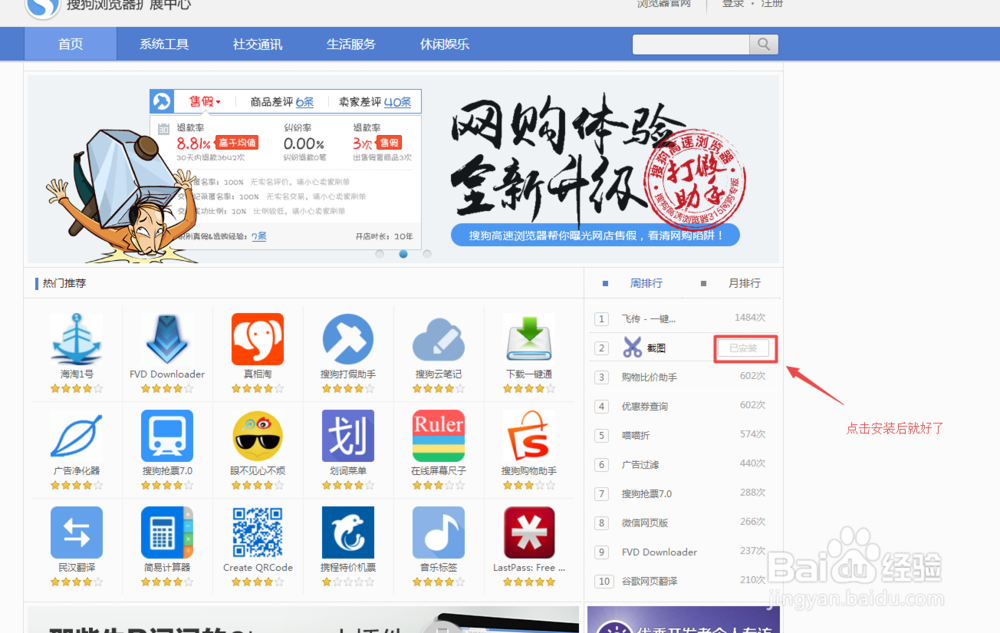Open ranking item 购物比价助手

coord(649,377)
